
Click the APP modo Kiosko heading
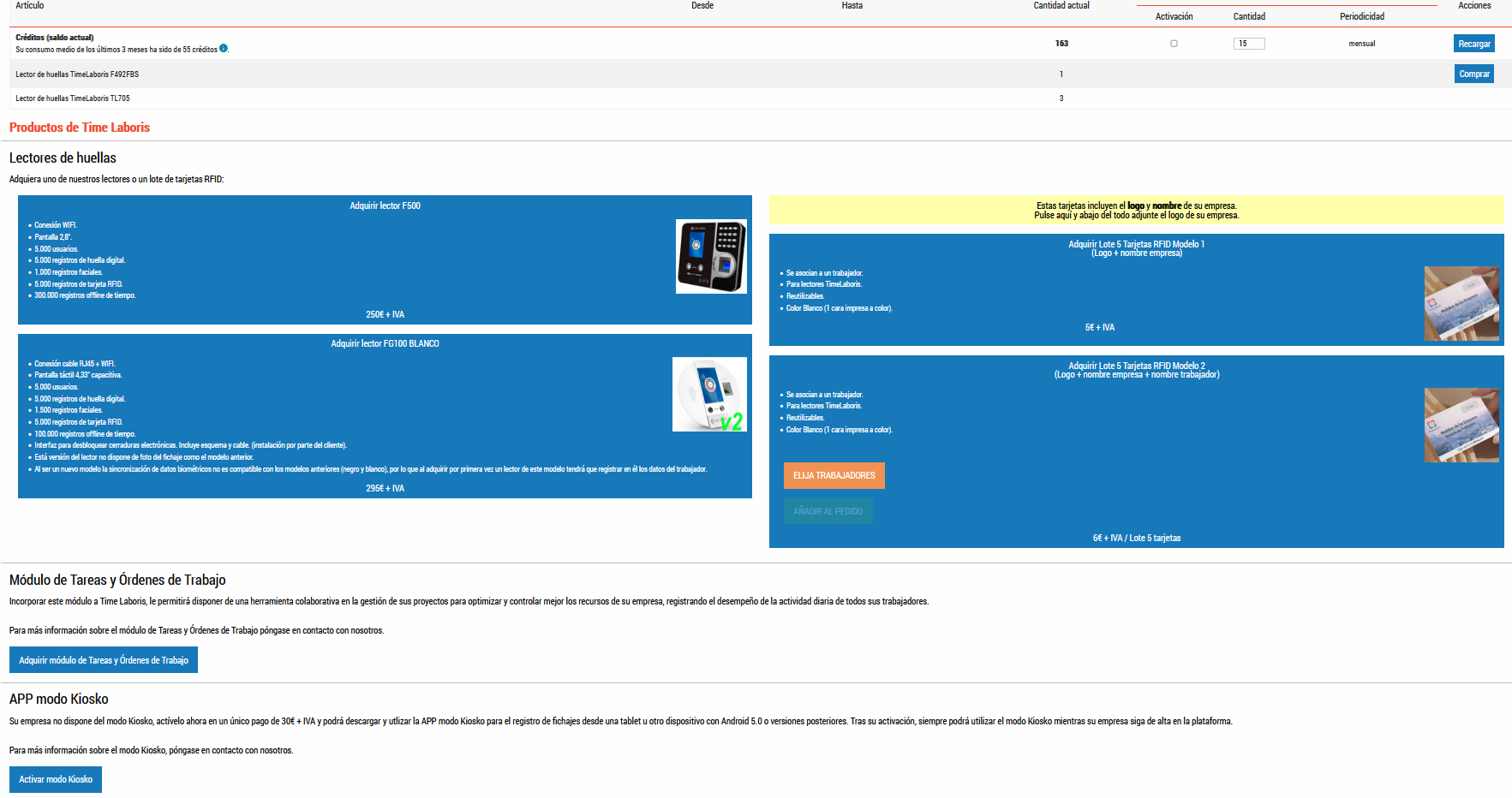point(59,699)
